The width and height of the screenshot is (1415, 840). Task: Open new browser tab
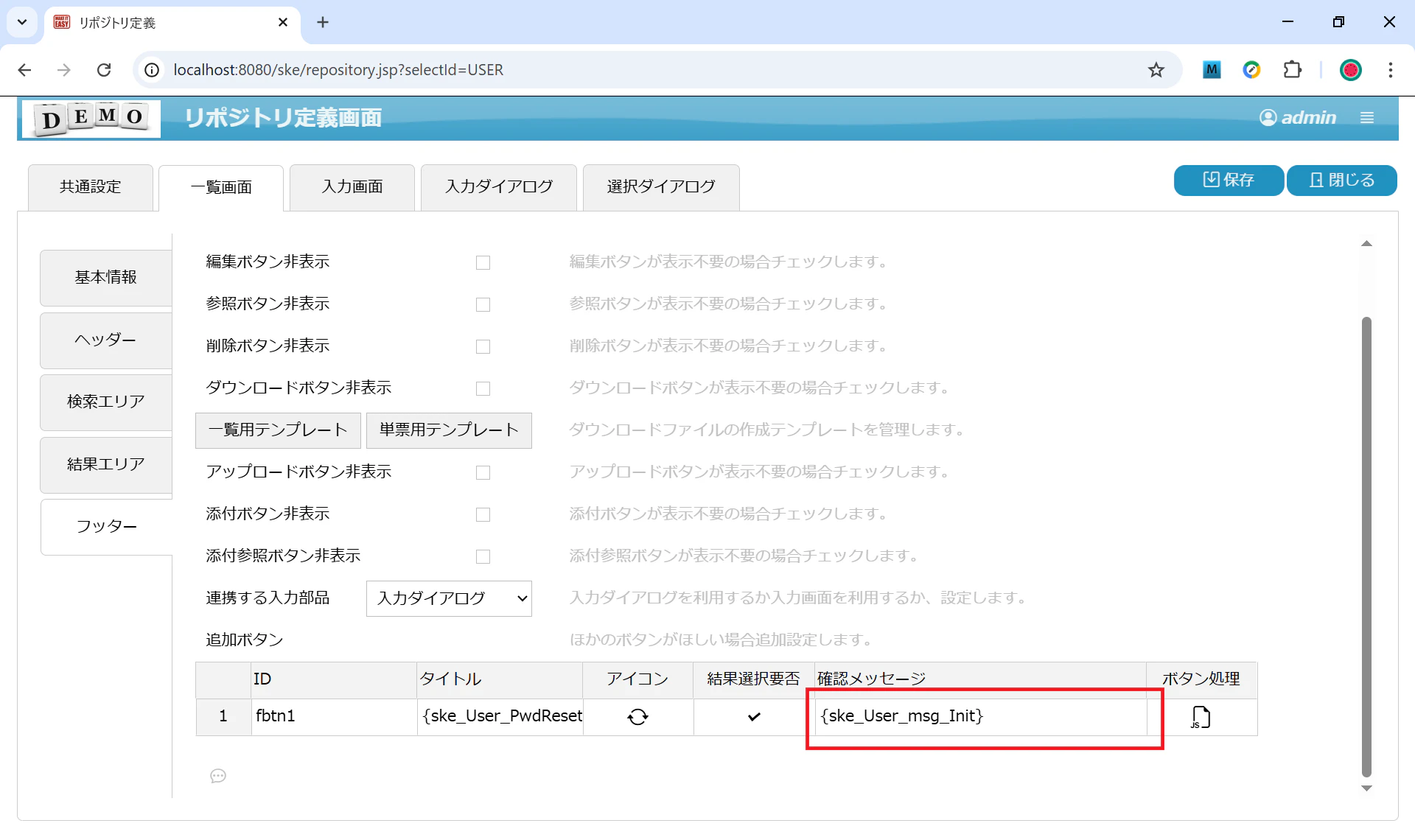point(323,22)
